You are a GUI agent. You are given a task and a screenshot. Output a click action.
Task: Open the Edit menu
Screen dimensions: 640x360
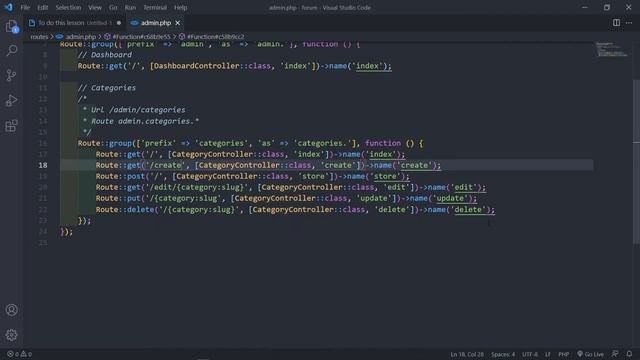pos(42,7)
